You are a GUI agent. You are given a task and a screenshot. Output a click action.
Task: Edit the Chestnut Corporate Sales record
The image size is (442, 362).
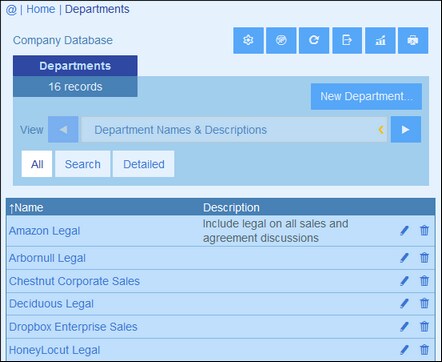[x=404, y=281]
